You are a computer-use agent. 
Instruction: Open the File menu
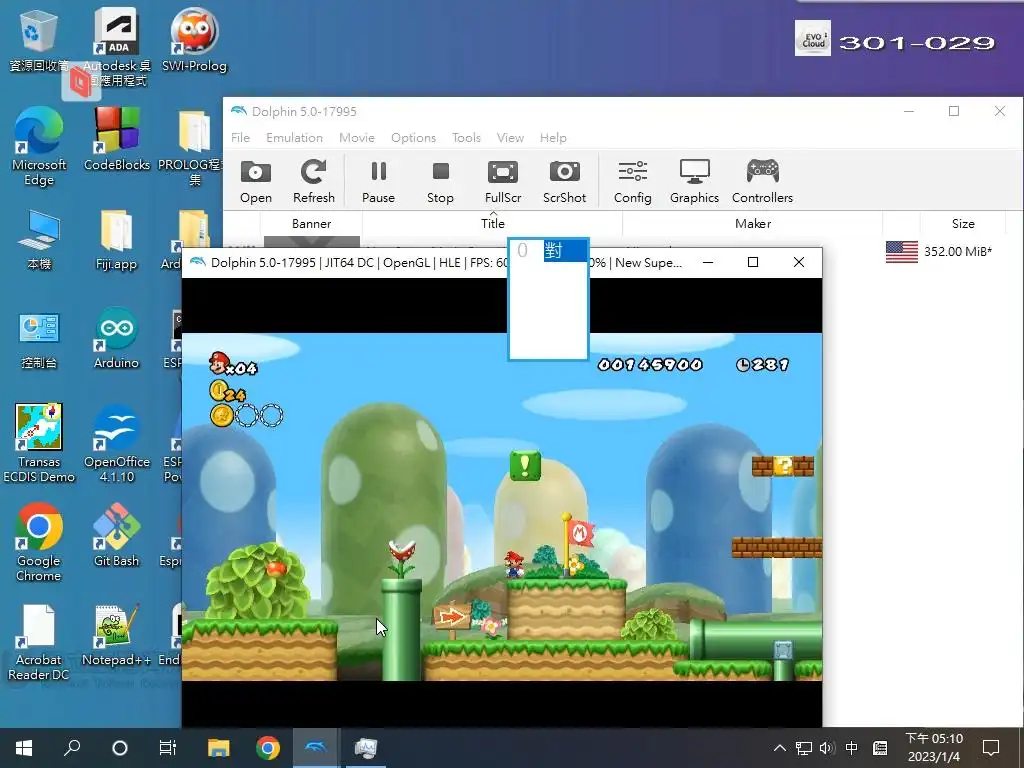[x=240, y=138]
